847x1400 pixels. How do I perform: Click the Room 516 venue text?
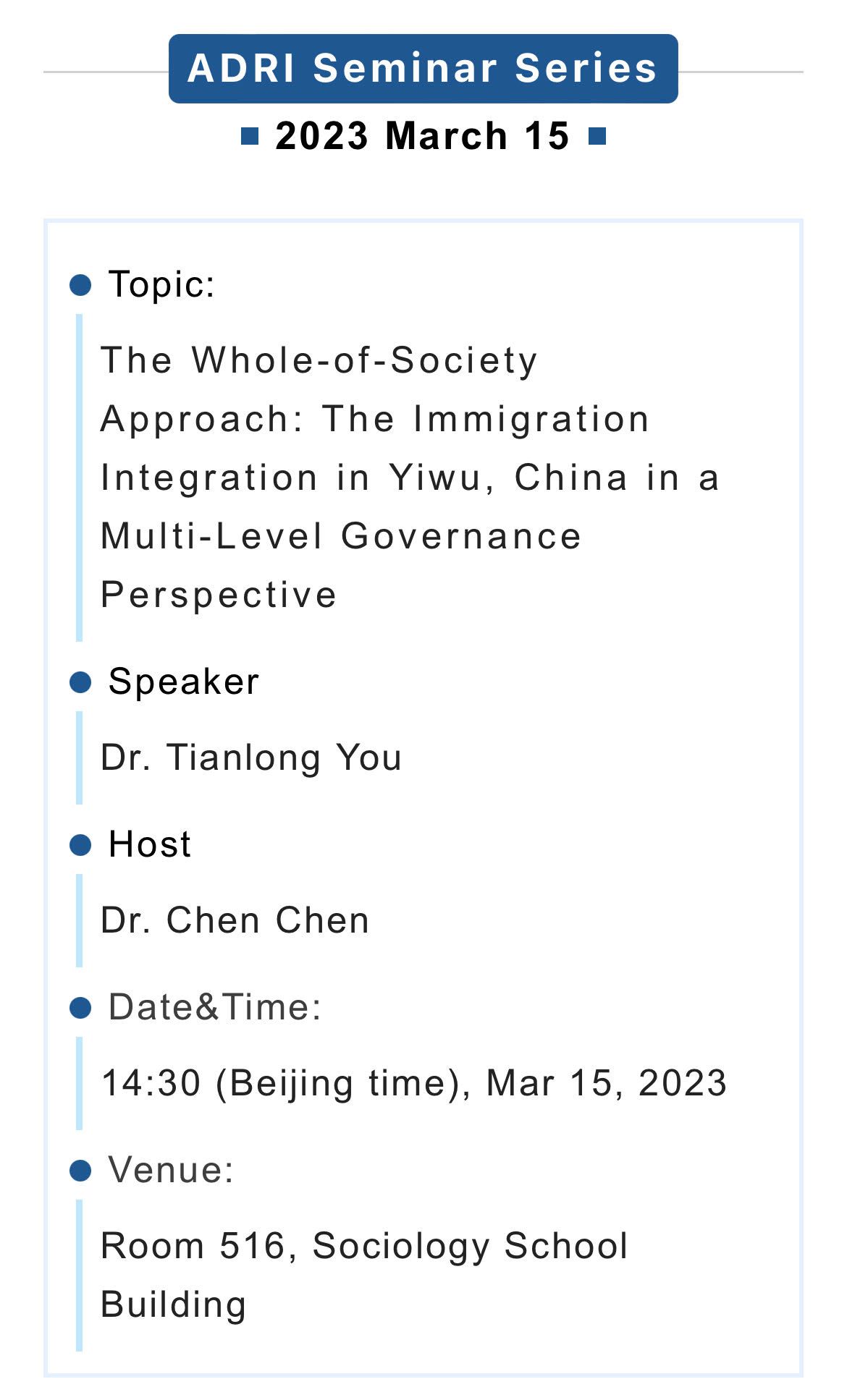363,1246
